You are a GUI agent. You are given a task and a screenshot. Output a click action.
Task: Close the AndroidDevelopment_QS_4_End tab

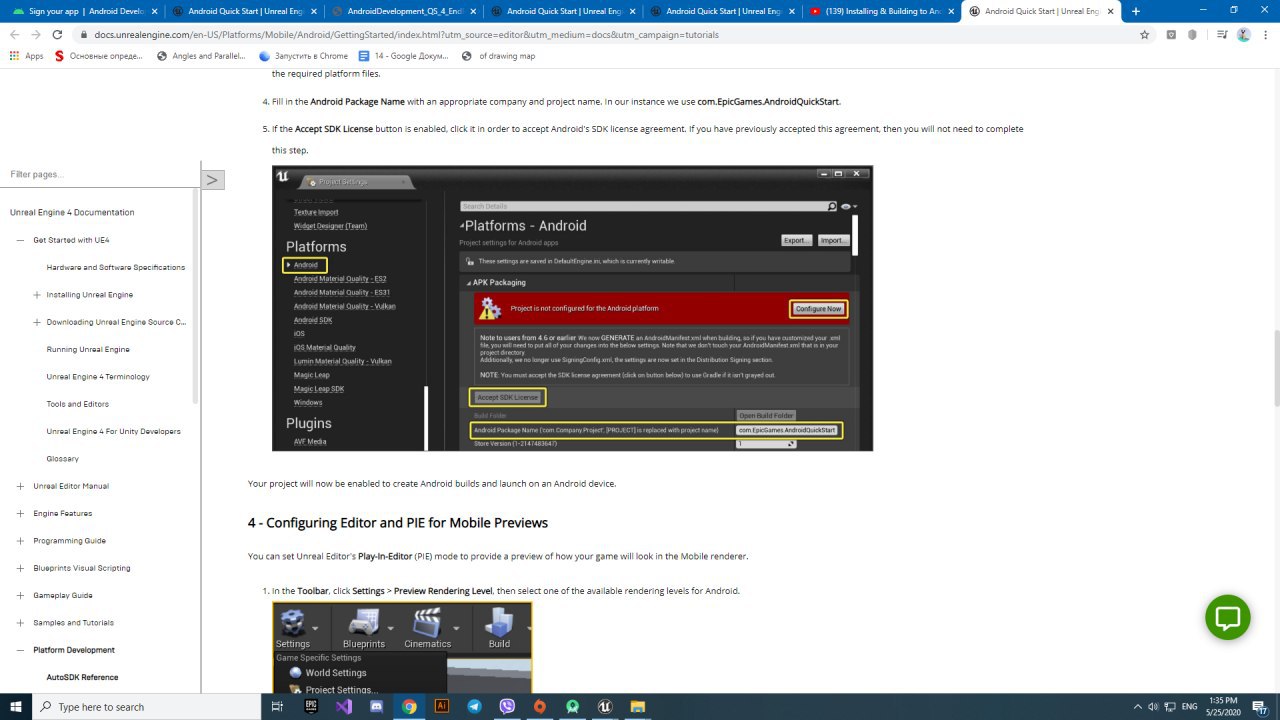point(472,11)
